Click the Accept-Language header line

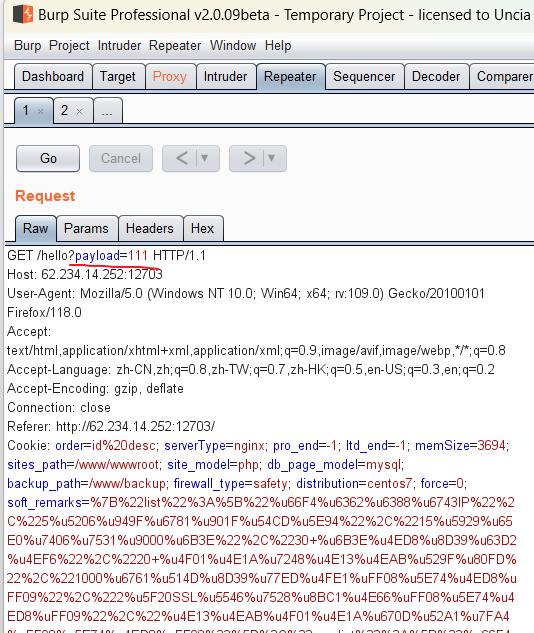251,369
